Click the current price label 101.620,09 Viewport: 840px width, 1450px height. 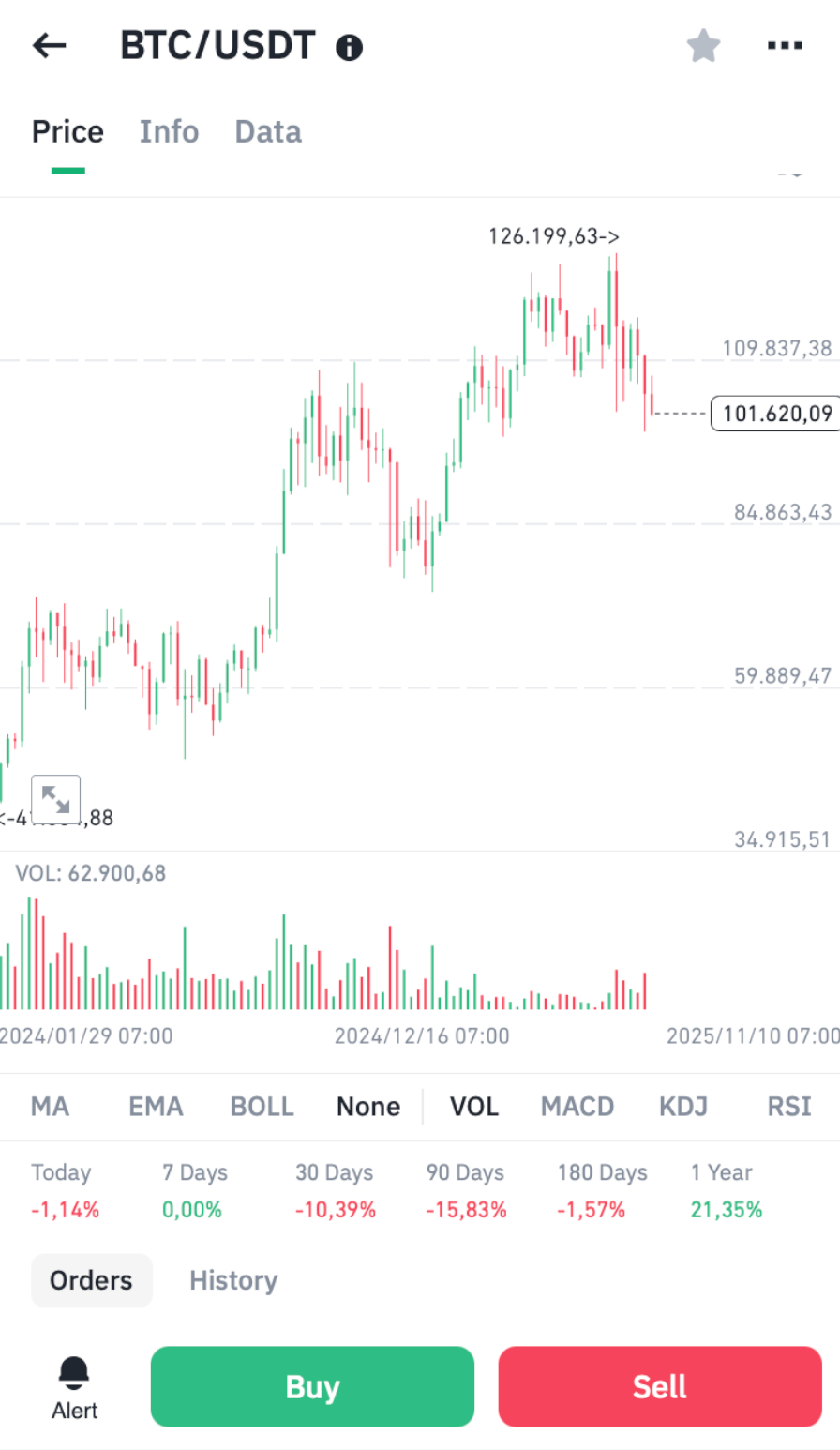[776, 413]
